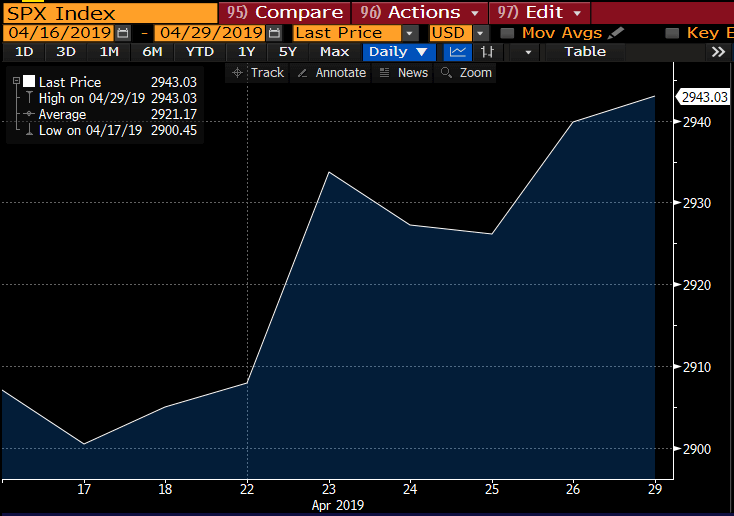The width and height of the screenshot is (734, 516).
Task: Select the 1D range tab
Action: 24,52
